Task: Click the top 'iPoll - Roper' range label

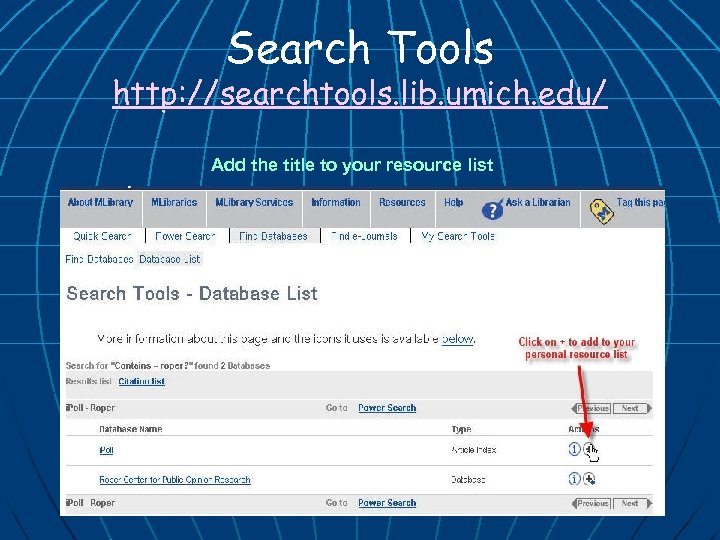Action: (x=90, y=408)
